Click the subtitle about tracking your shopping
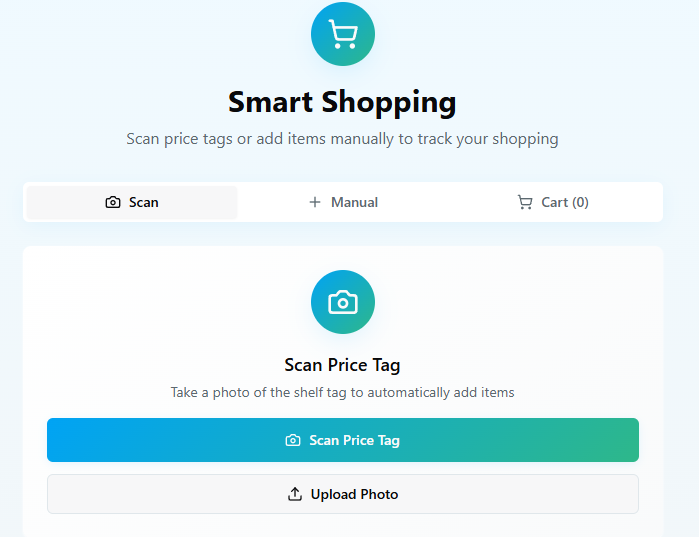Viewport: 699px width, 537px height. (342, 139)
